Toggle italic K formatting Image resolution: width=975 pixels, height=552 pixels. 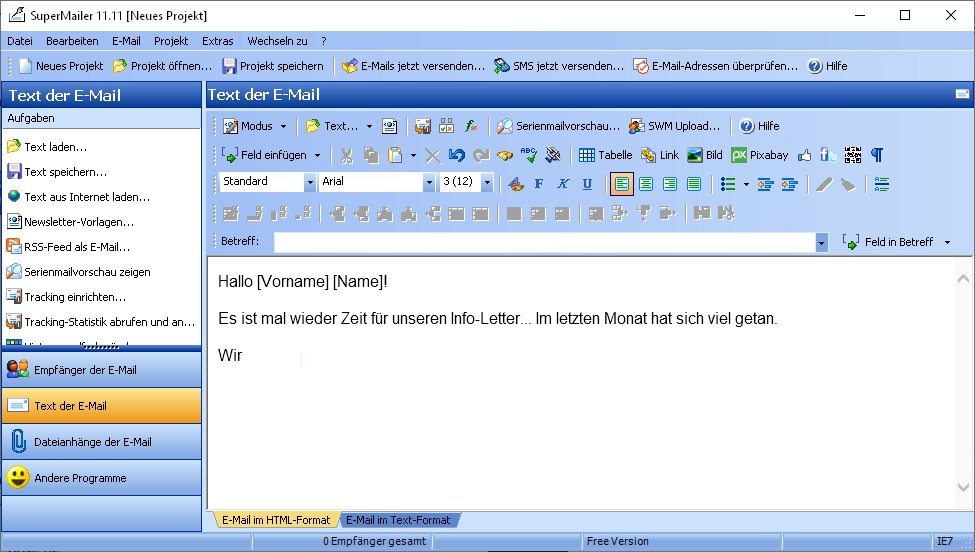click(563, 184)
